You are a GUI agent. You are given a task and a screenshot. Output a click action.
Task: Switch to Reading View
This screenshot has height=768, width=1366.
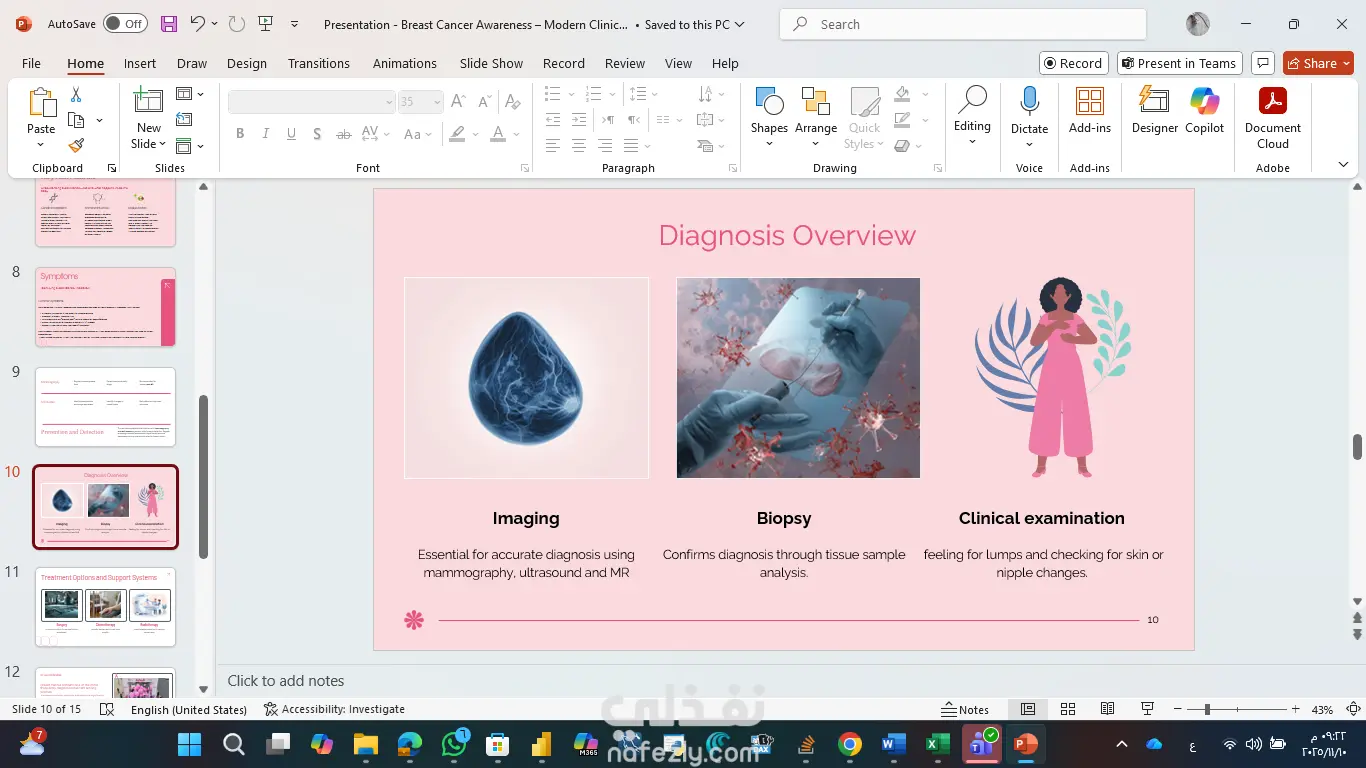(x=1108, y=709)
